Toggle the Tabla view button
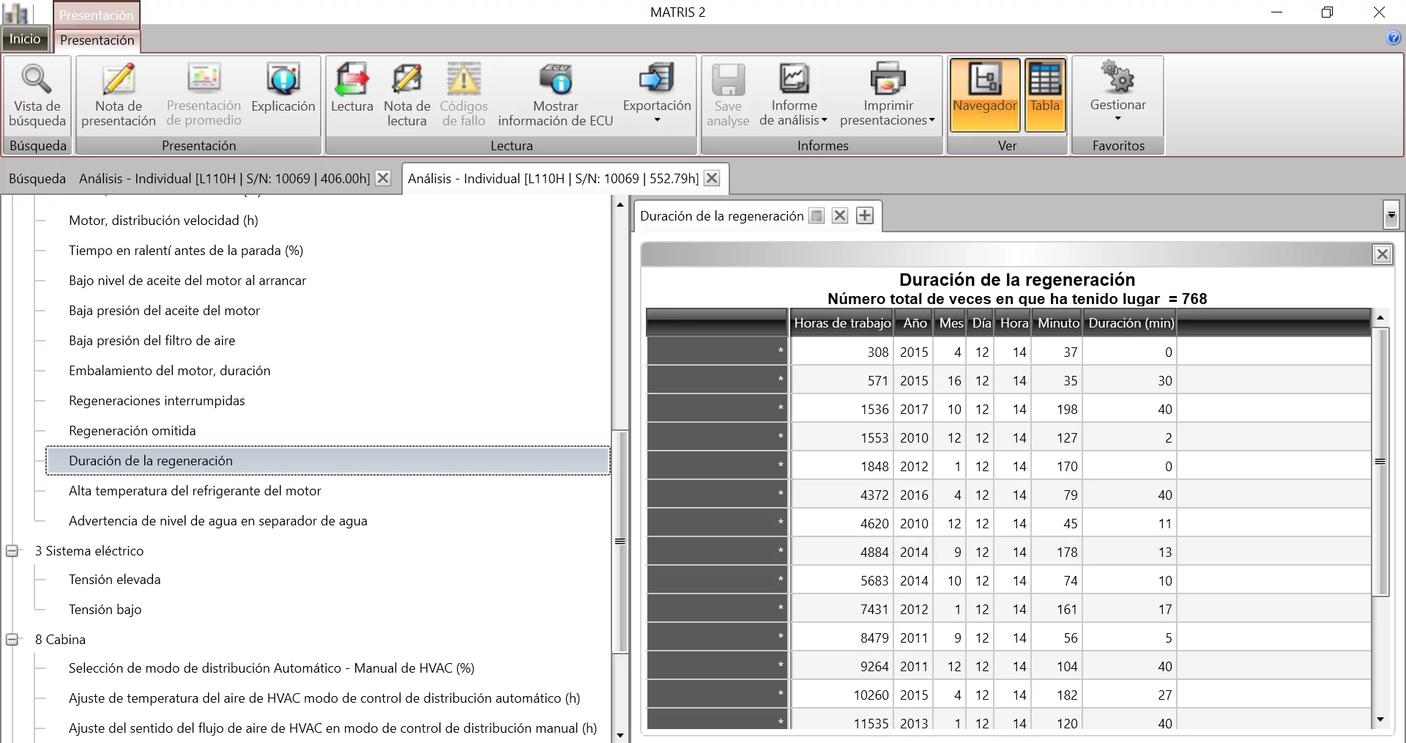Image resolution: width=1406 pixels, height=743 pixels. (1045, 94)
